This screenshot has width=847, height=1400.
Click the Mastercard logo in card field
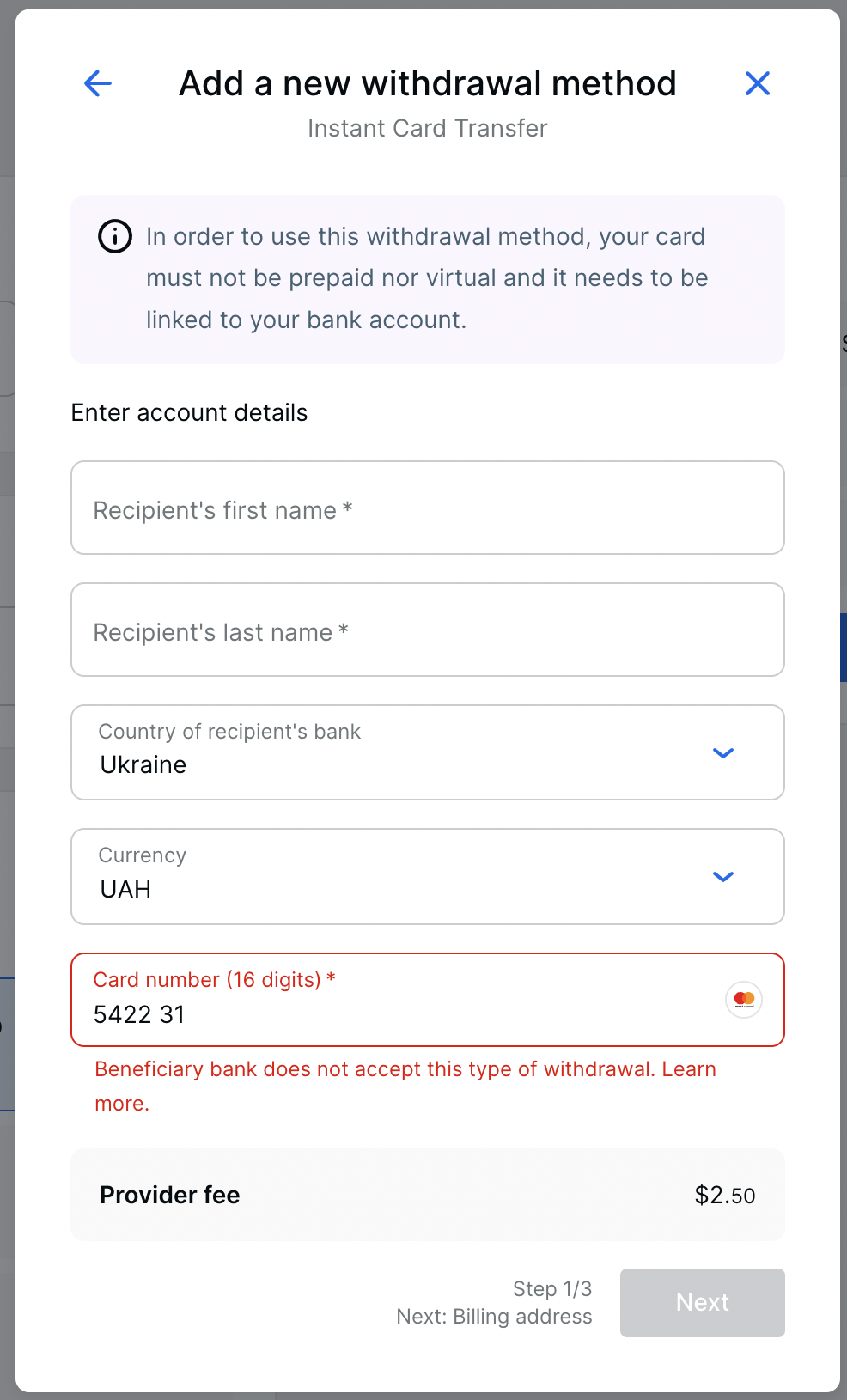pyautogui.click(x=744, y=1000)
